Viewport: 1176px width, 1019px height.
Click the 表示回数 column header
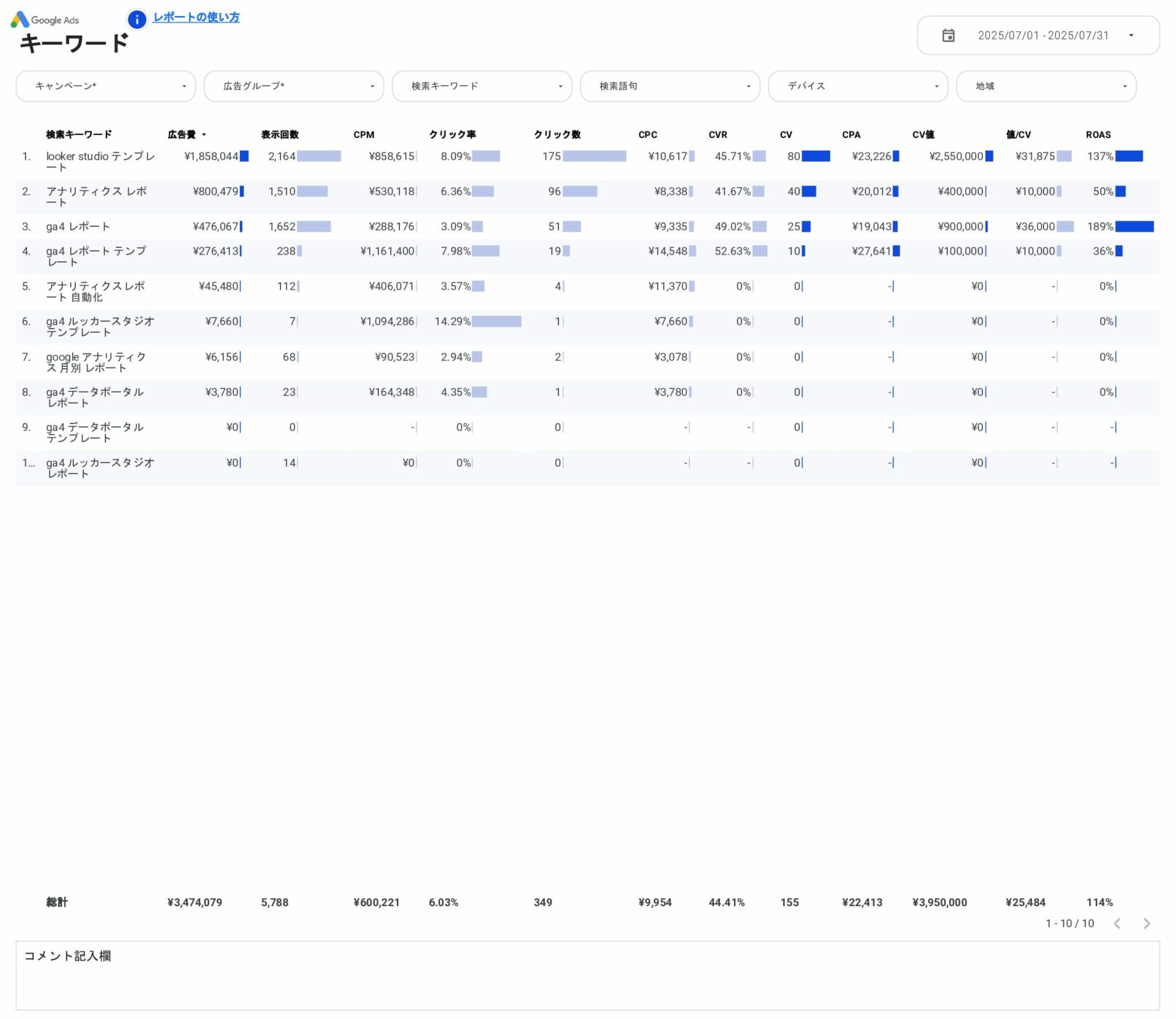[x=280, y=135]
